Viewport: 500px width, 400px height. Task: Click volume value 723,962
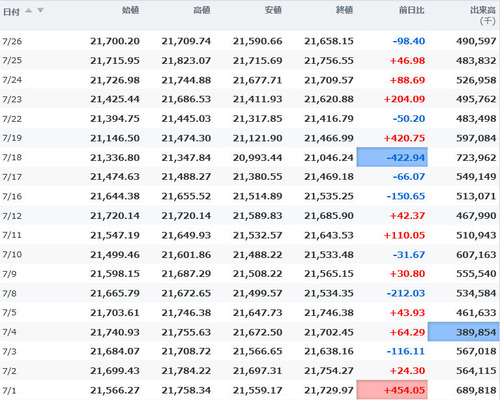(x=476, y=157)
